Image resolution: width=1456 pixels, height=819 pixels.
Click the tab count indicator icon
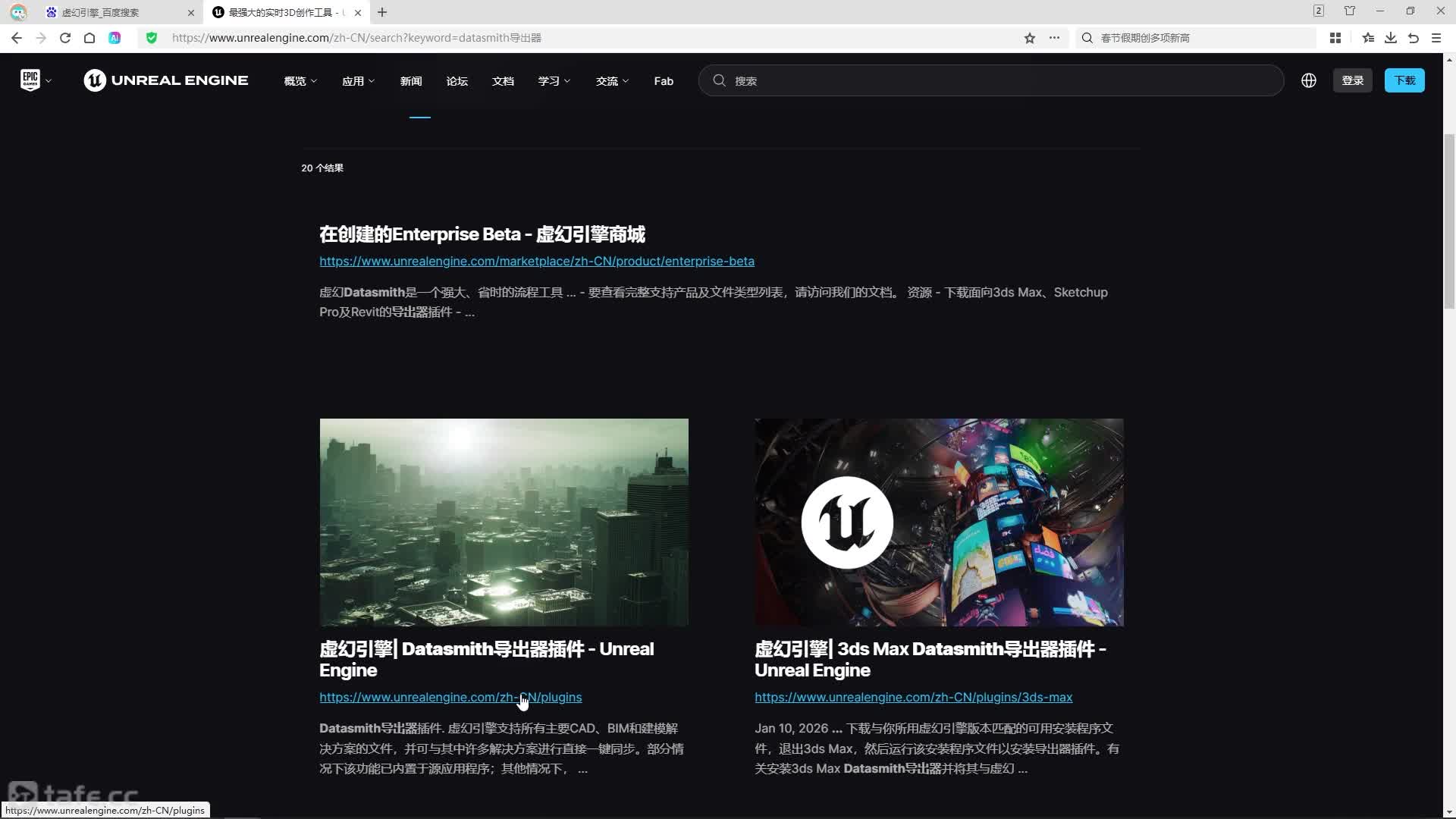(x=1319, y=11)
